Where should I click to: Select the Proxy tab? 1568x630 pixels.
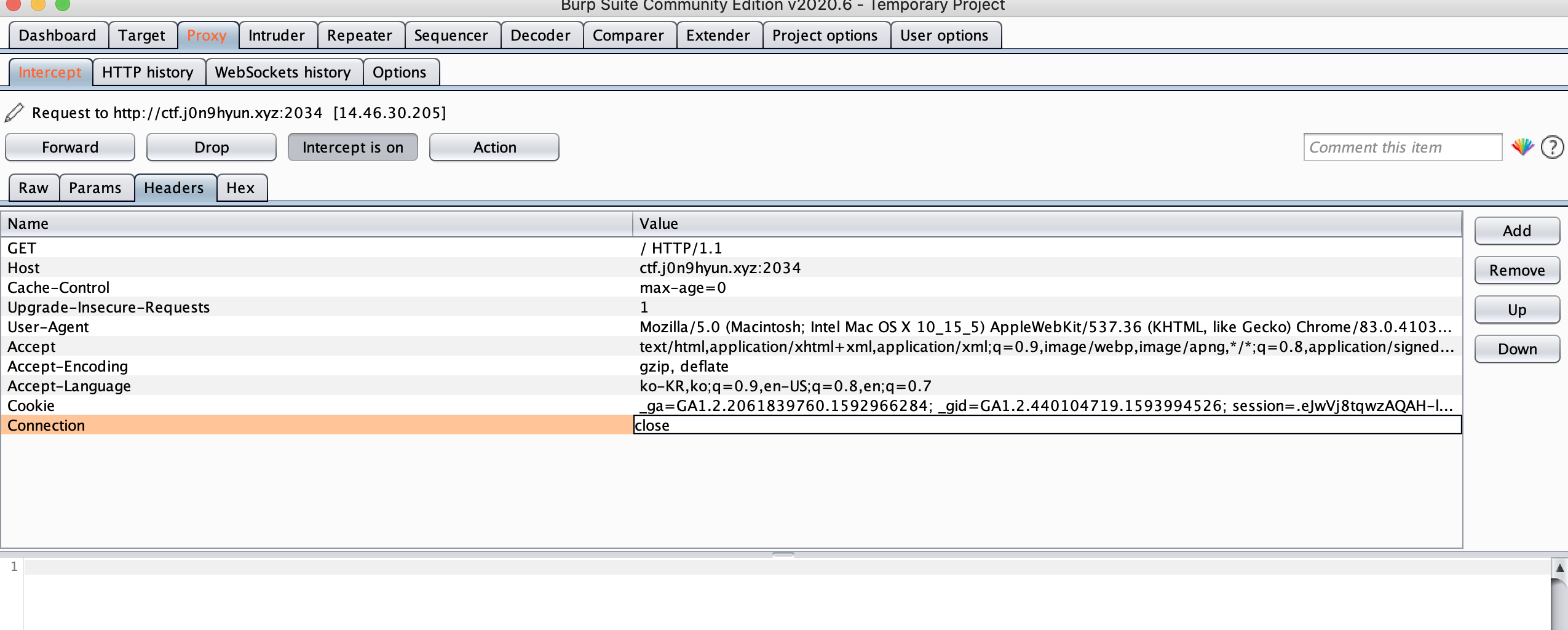pyautogui.click(x=207, y=36)
